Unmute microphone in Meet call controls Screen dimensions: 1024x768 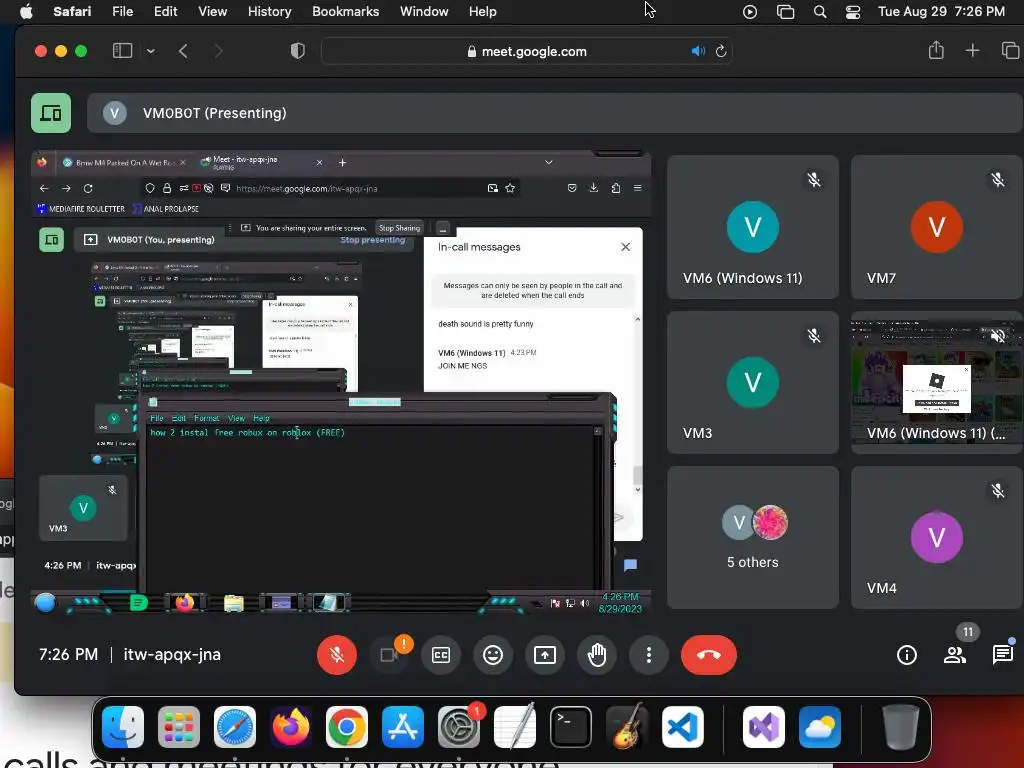click(337, 654)
